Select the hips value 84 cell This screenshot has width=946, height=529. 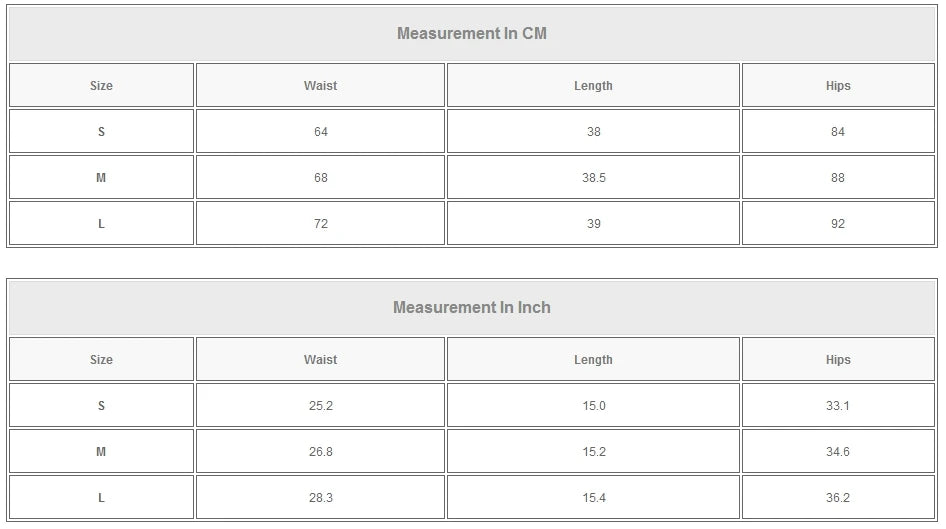[x=838, y=132]
